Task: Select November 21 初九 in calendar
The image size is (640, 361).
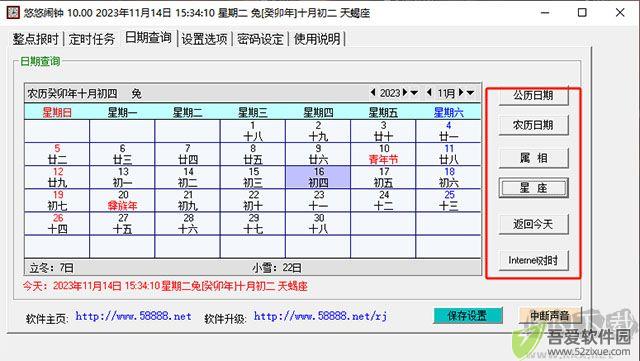Action: tap(187, 201)
